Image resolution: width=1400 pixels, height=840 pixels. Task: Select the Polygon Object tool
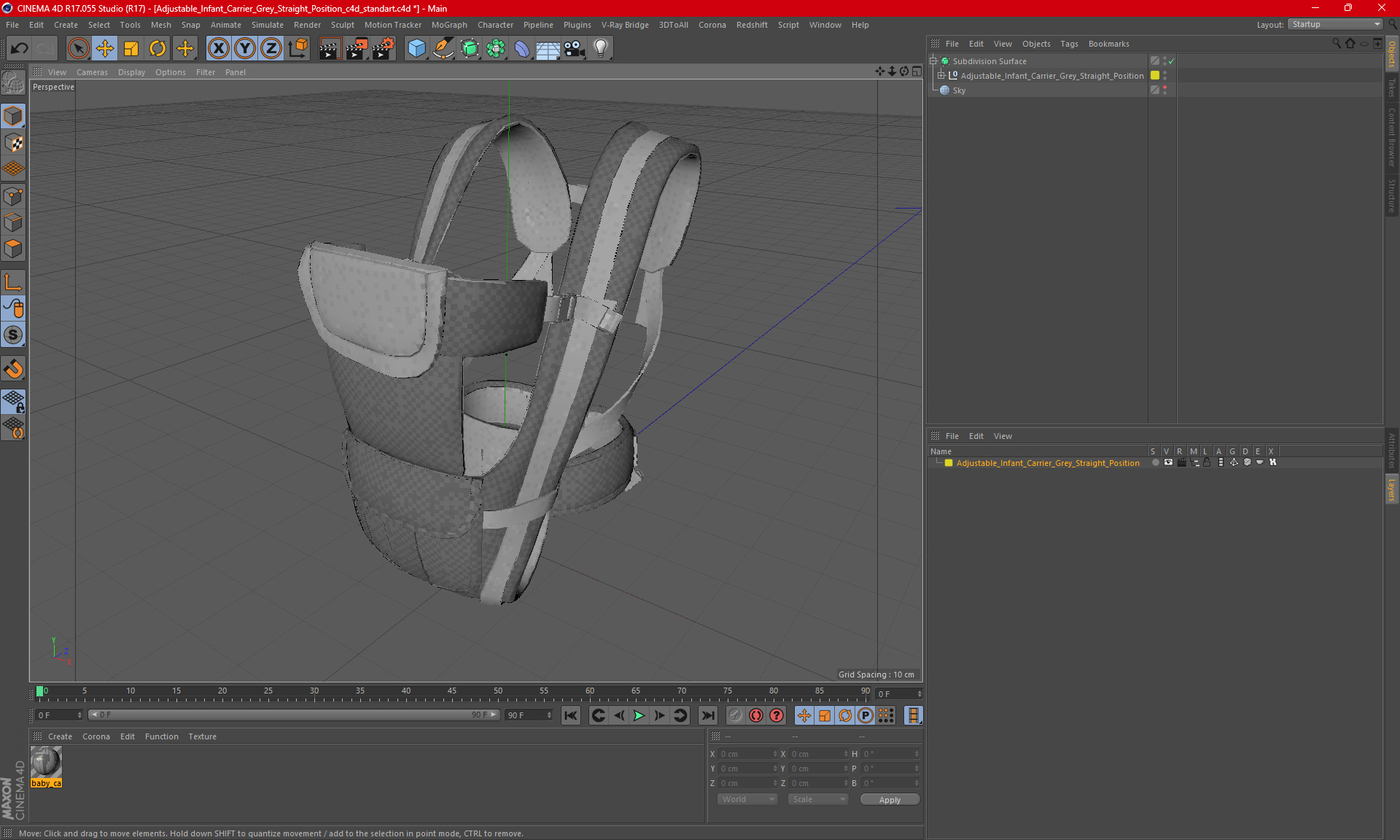point(14,249)
